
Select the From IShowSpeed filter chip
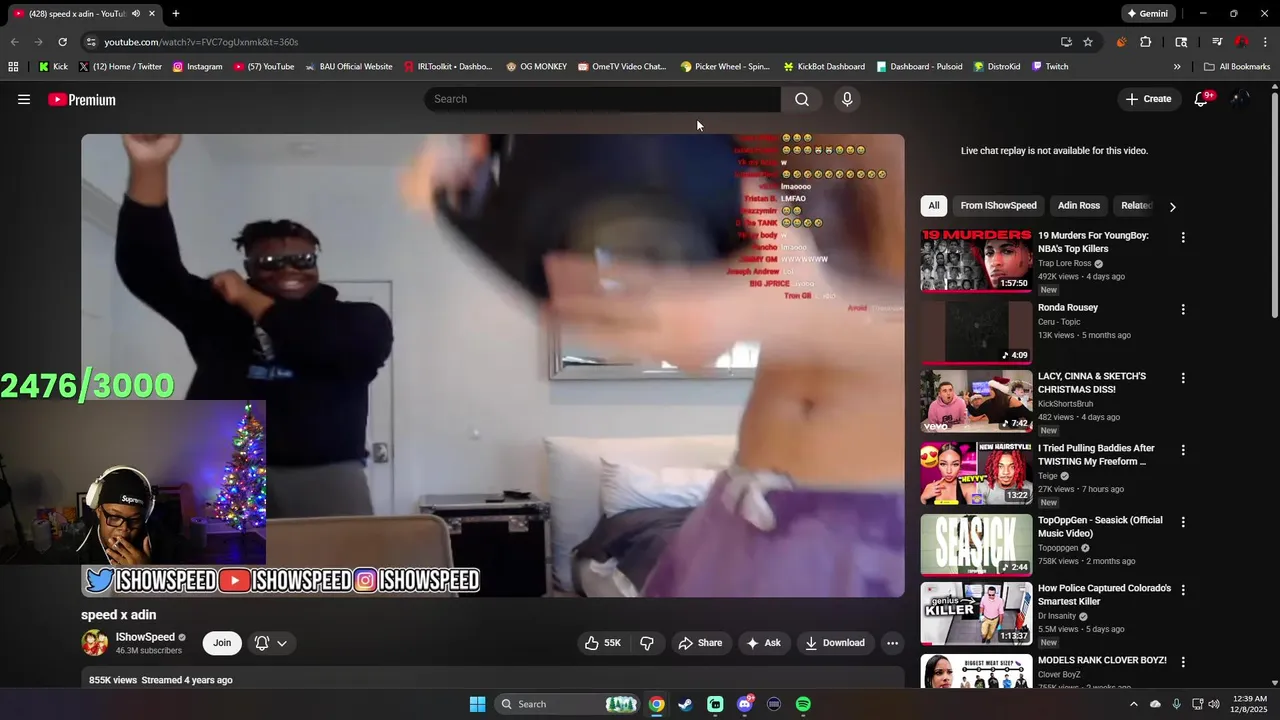[999, 206]
